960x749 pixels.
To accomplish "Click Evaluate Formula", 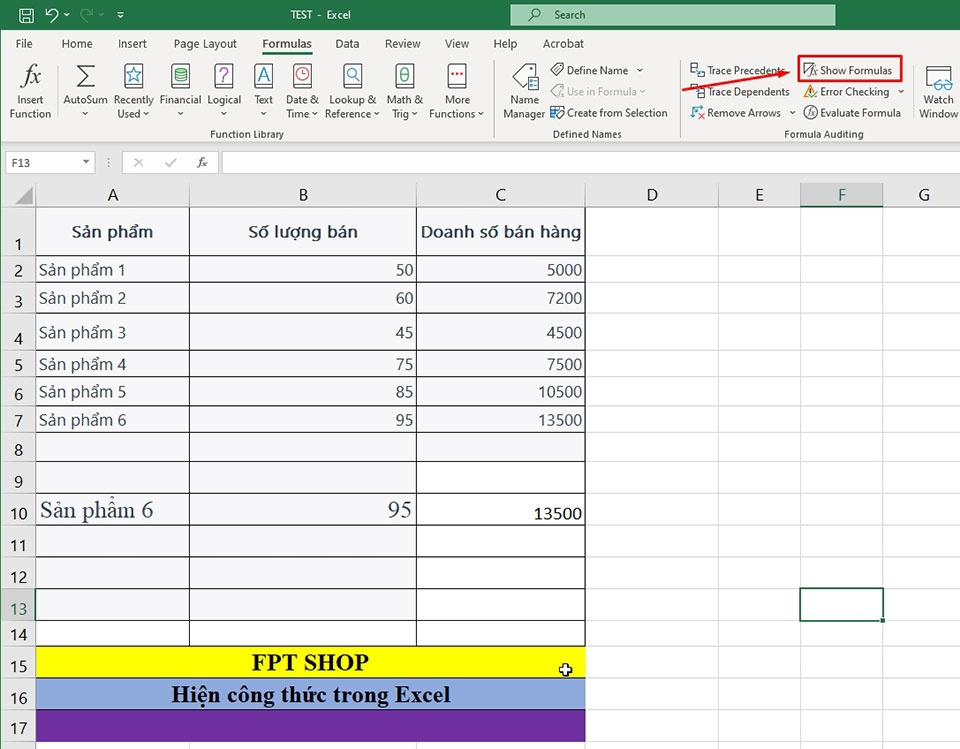I will 852,113.
